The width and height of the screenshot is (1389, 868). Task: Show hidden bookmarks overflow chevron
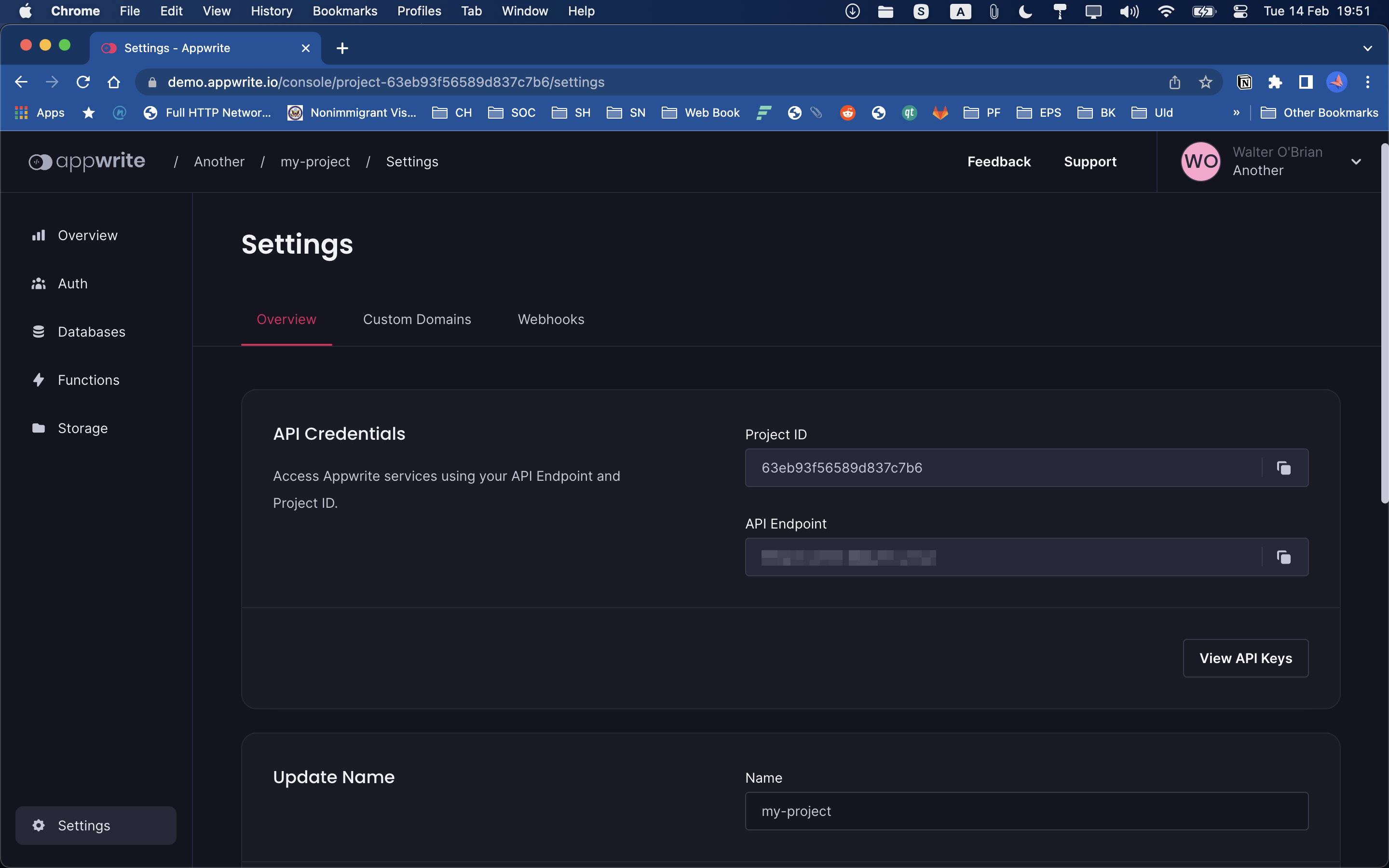[x=1236, y=112]
